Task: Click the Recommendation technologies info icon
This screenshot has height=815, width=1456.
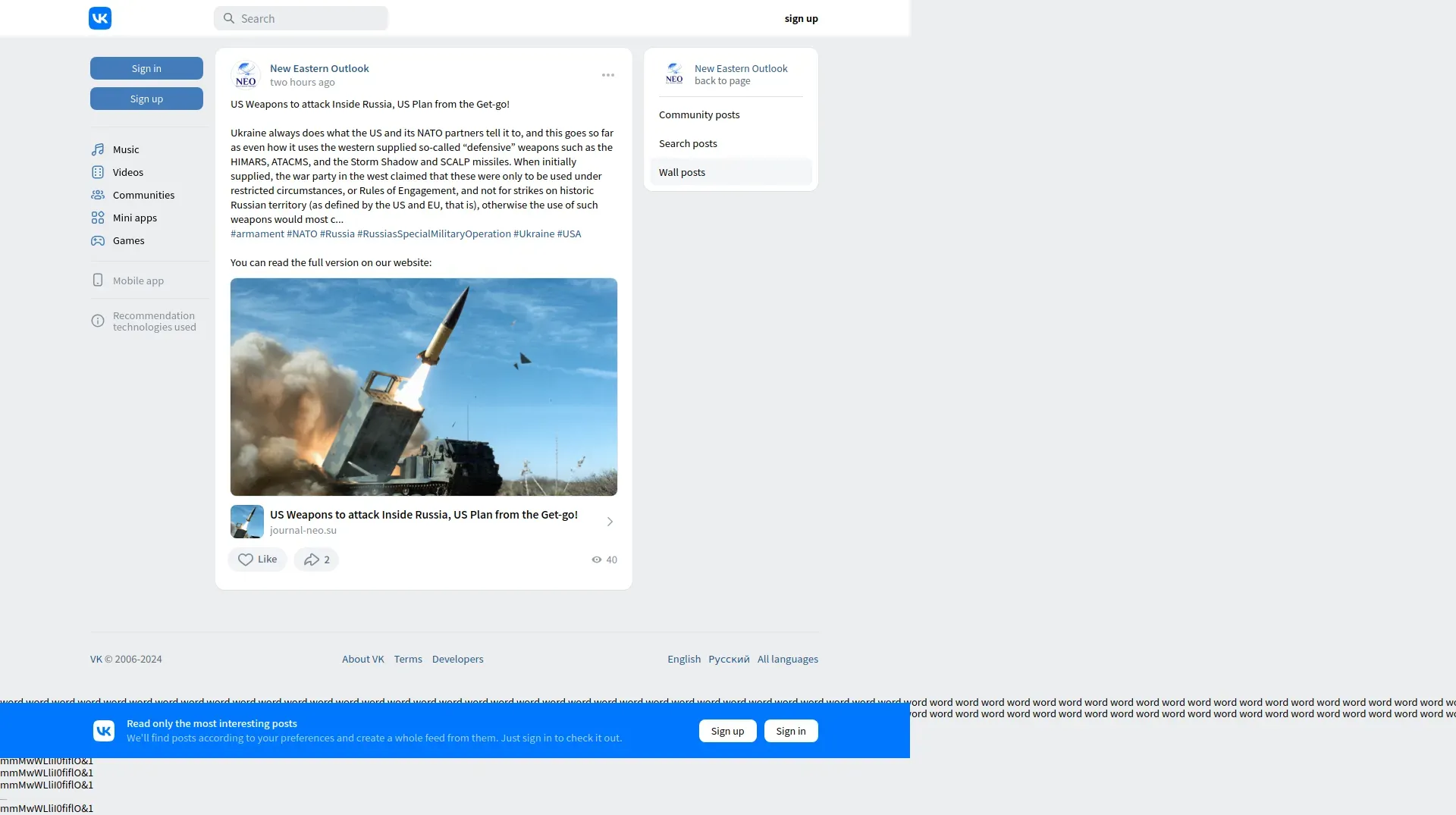Action: pos(98,321)
